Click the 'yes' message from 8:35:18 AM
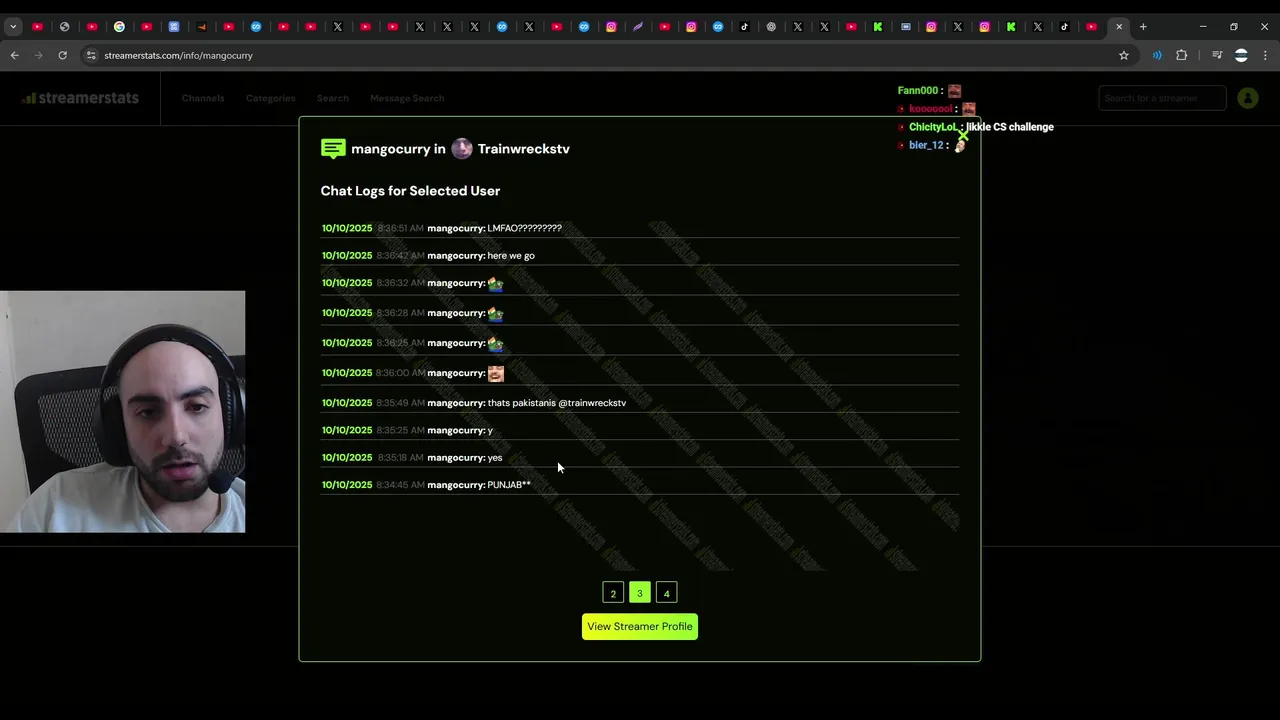The width and height of the screenshot is (1280, 720). click(495, 458)
